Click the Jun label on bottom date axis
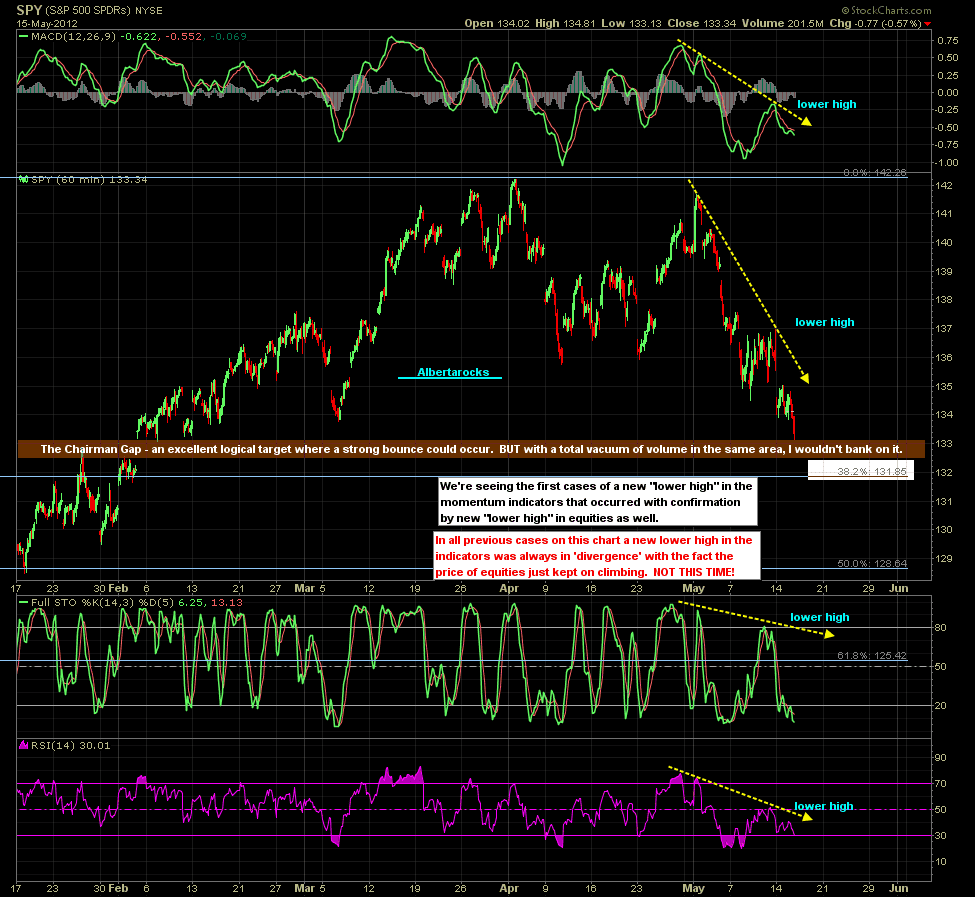 coord(899,888)
